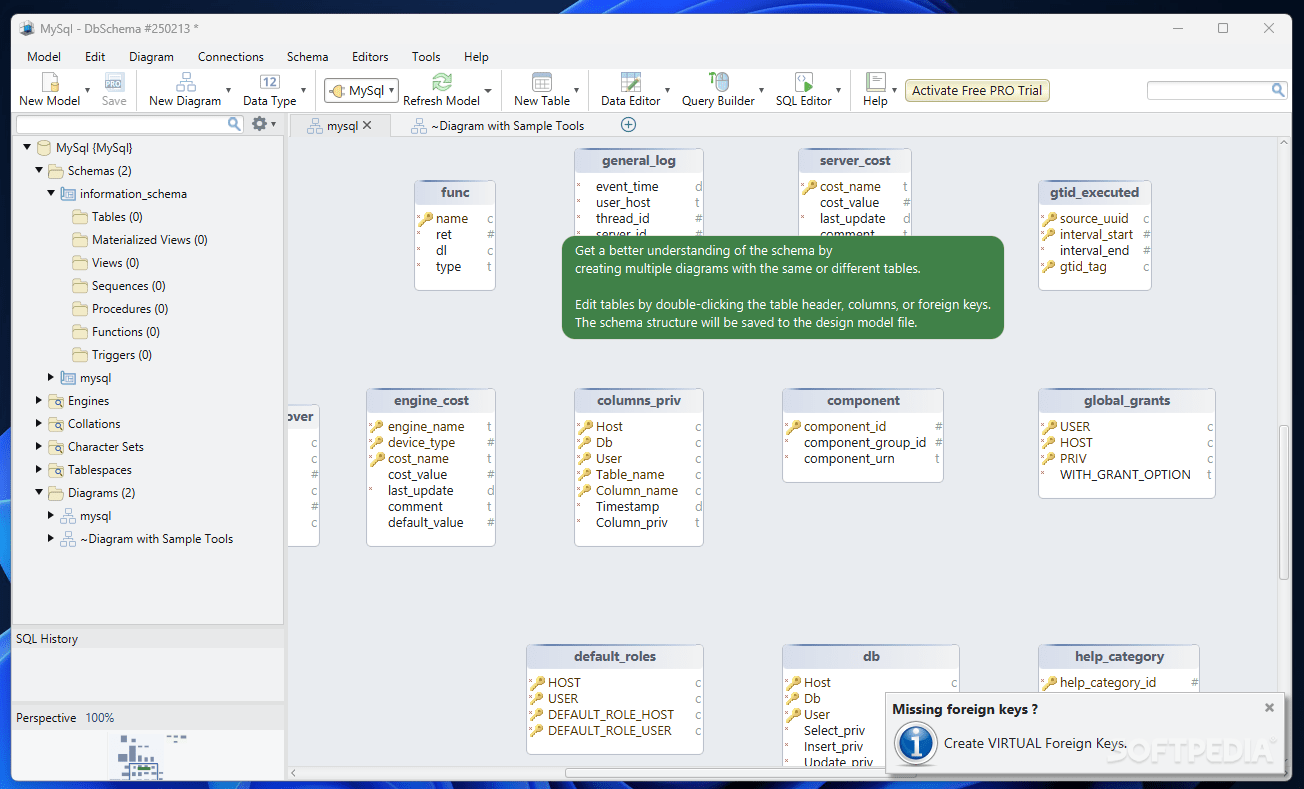
Task: Open the Data Type dropdown arrow
Action: 303,91
